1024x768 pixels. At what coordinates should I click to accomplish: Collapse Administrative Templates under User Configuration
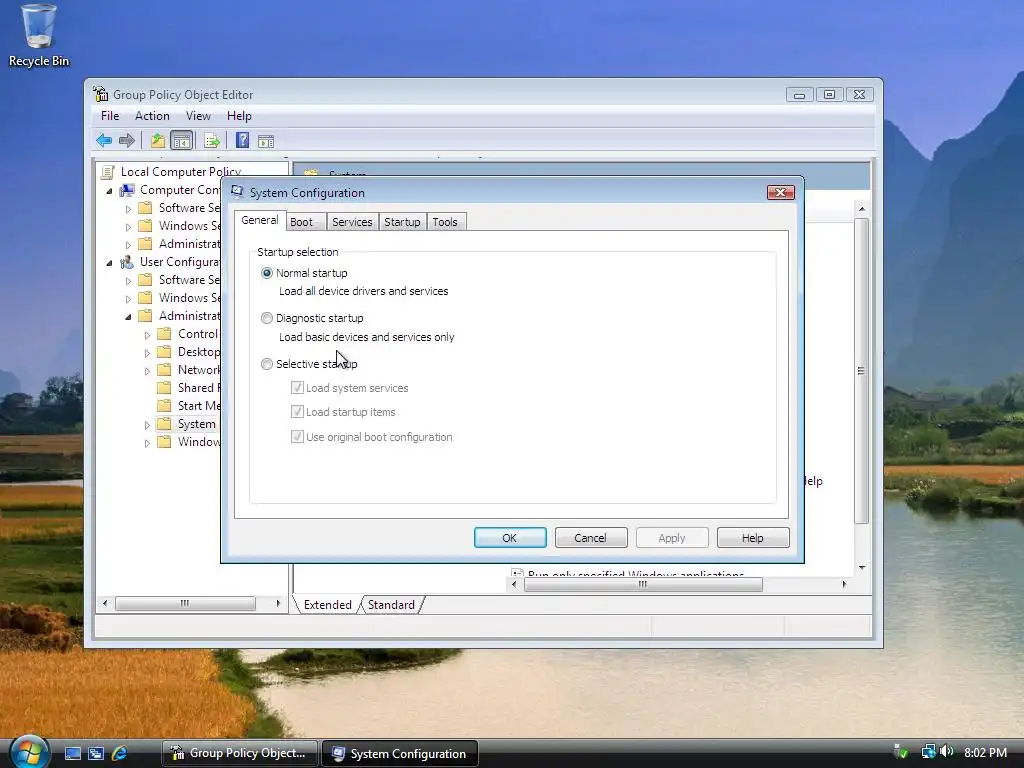click(128, 317)
